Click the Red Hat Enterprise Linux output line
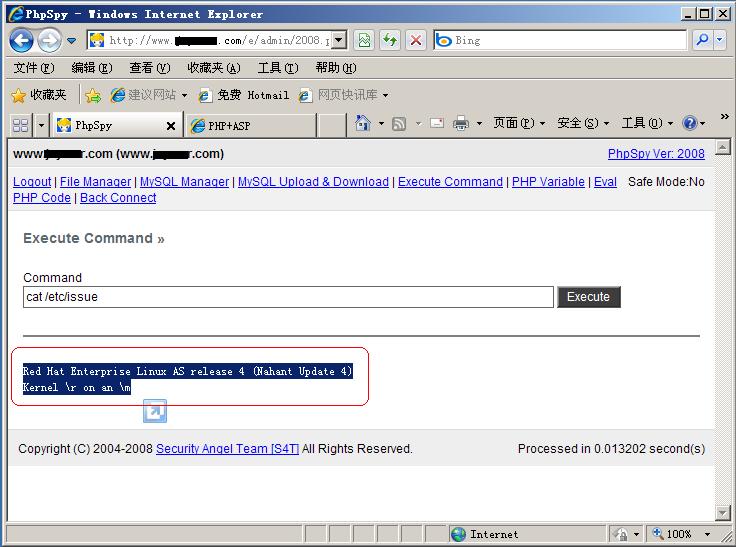This screenshot has width=736, height=547. tap(187, 371)
